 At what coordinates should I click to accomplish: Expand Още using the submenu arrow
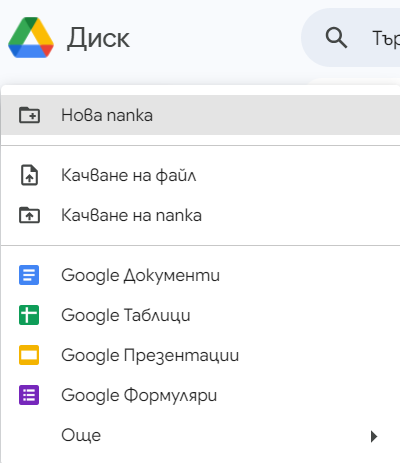374,436
